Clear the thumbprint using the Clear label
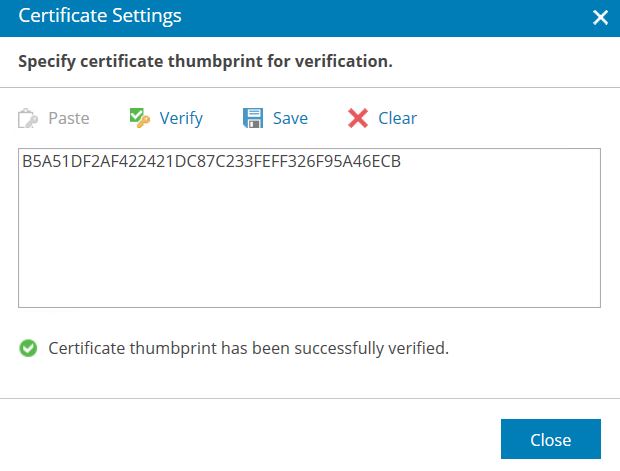 [397, 118]
